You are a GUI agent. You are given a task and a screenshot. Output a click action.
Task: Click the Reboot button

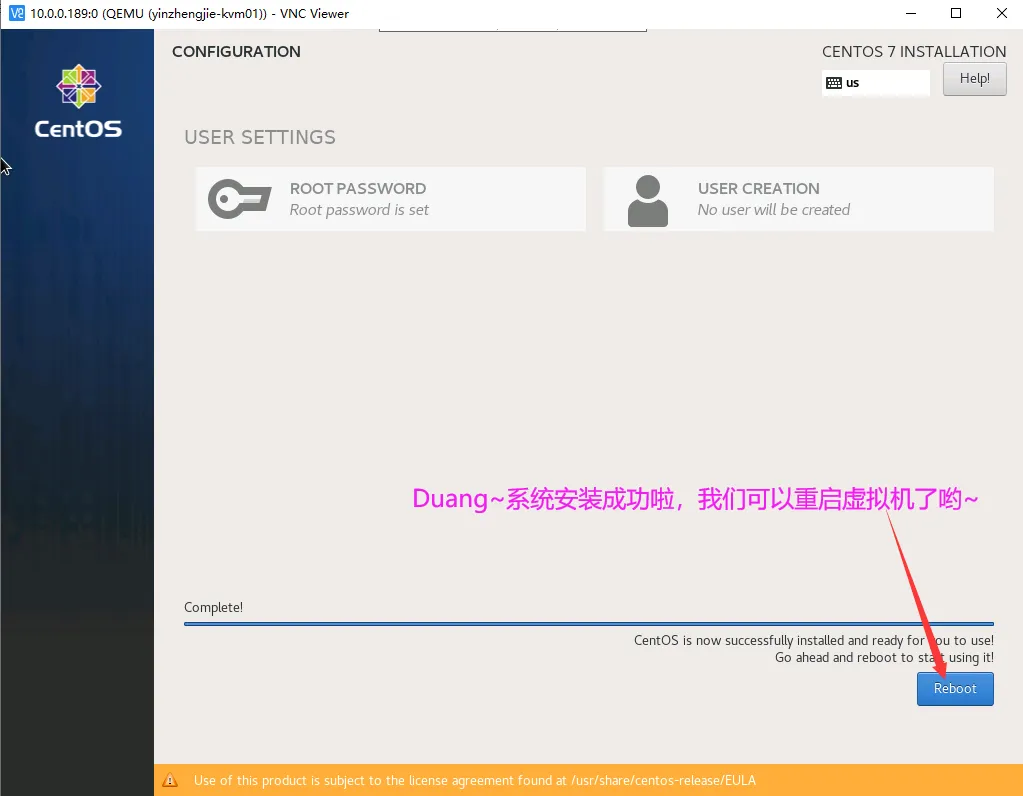tap(954, 688)
